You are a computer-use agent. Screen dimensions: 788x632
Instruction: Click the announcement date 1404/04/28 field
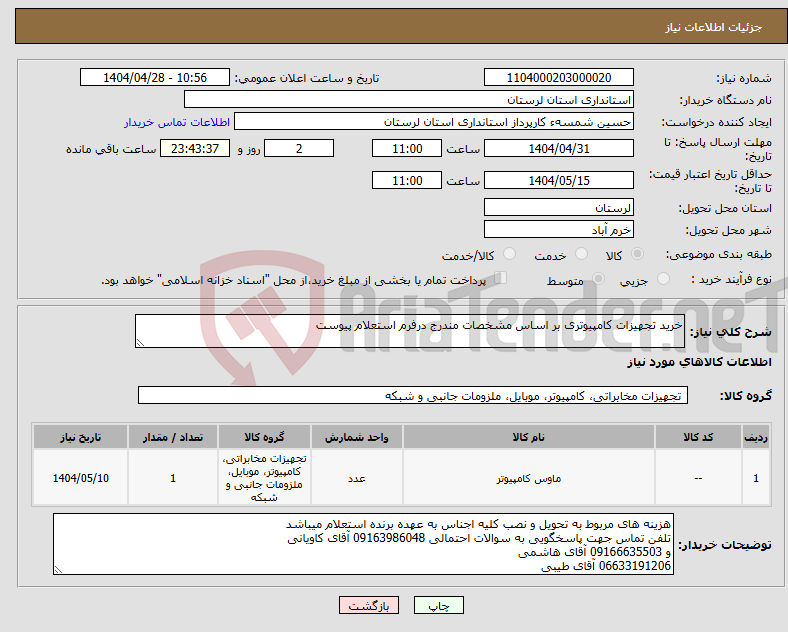tap(155, 78)
